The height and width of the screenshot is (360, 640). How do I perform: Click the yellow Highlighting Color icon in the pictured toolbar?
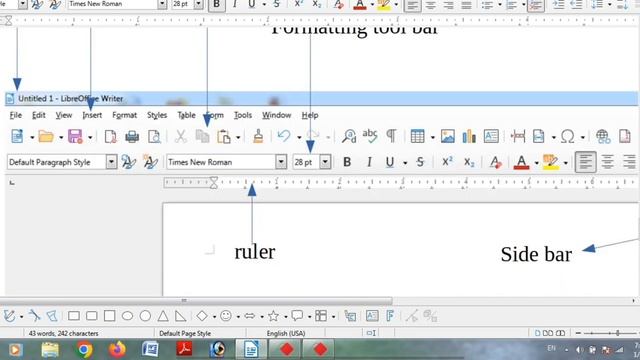(551, 162)
